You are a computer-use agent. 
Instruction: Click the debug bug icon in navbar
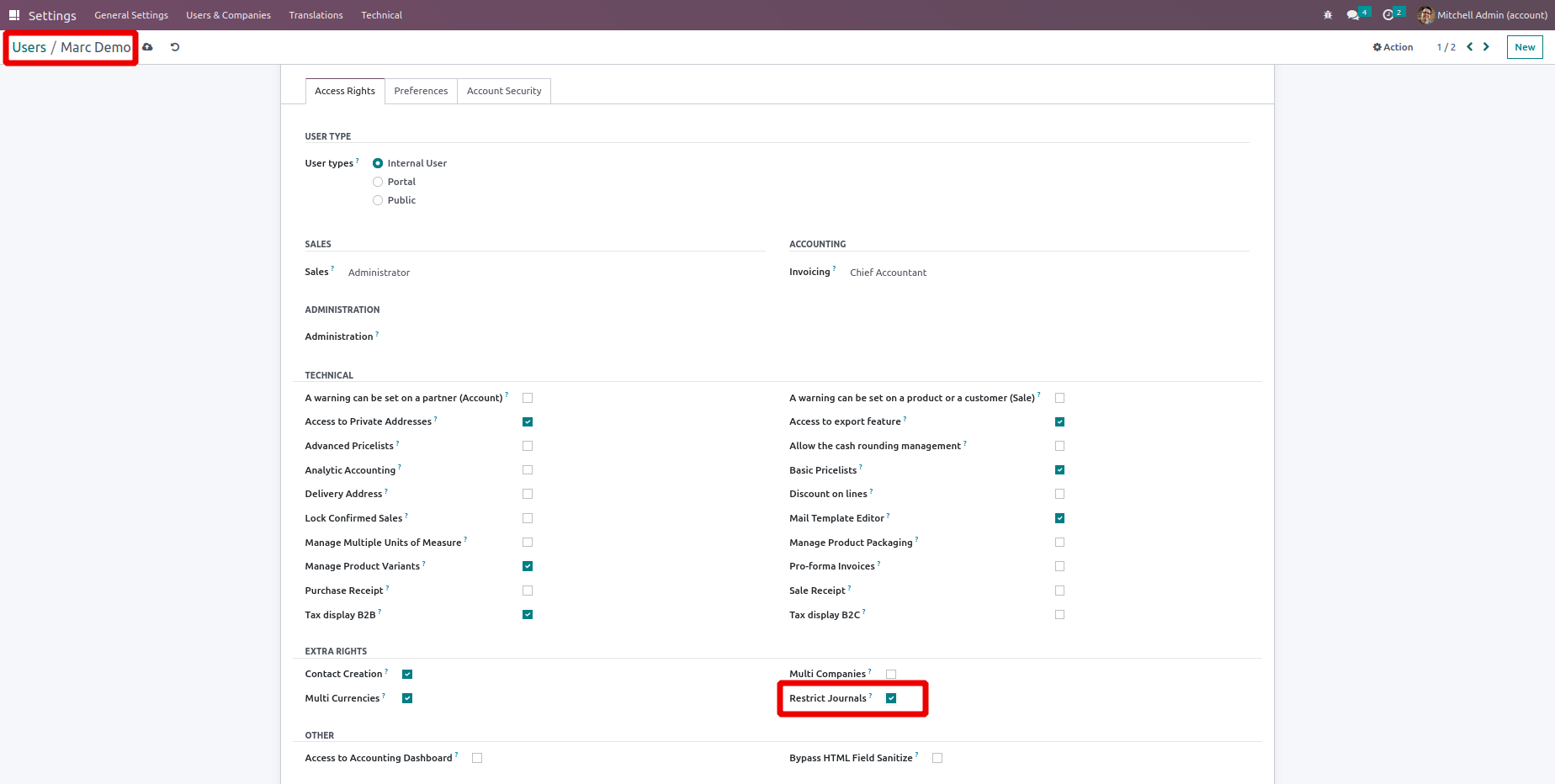(1328, 15)
